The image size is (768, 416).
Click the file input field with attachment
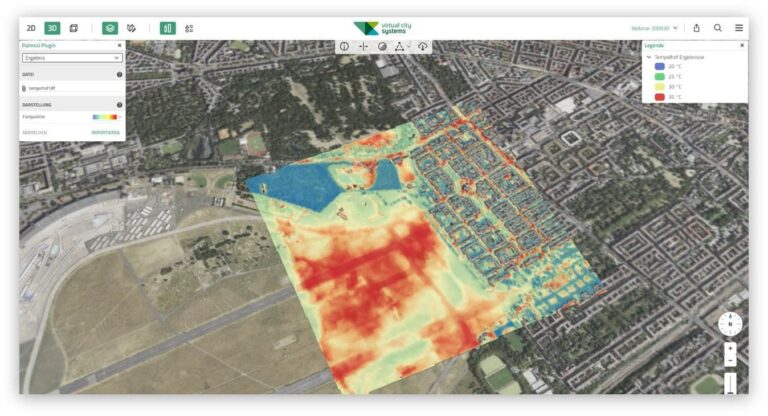coord(72,88)
